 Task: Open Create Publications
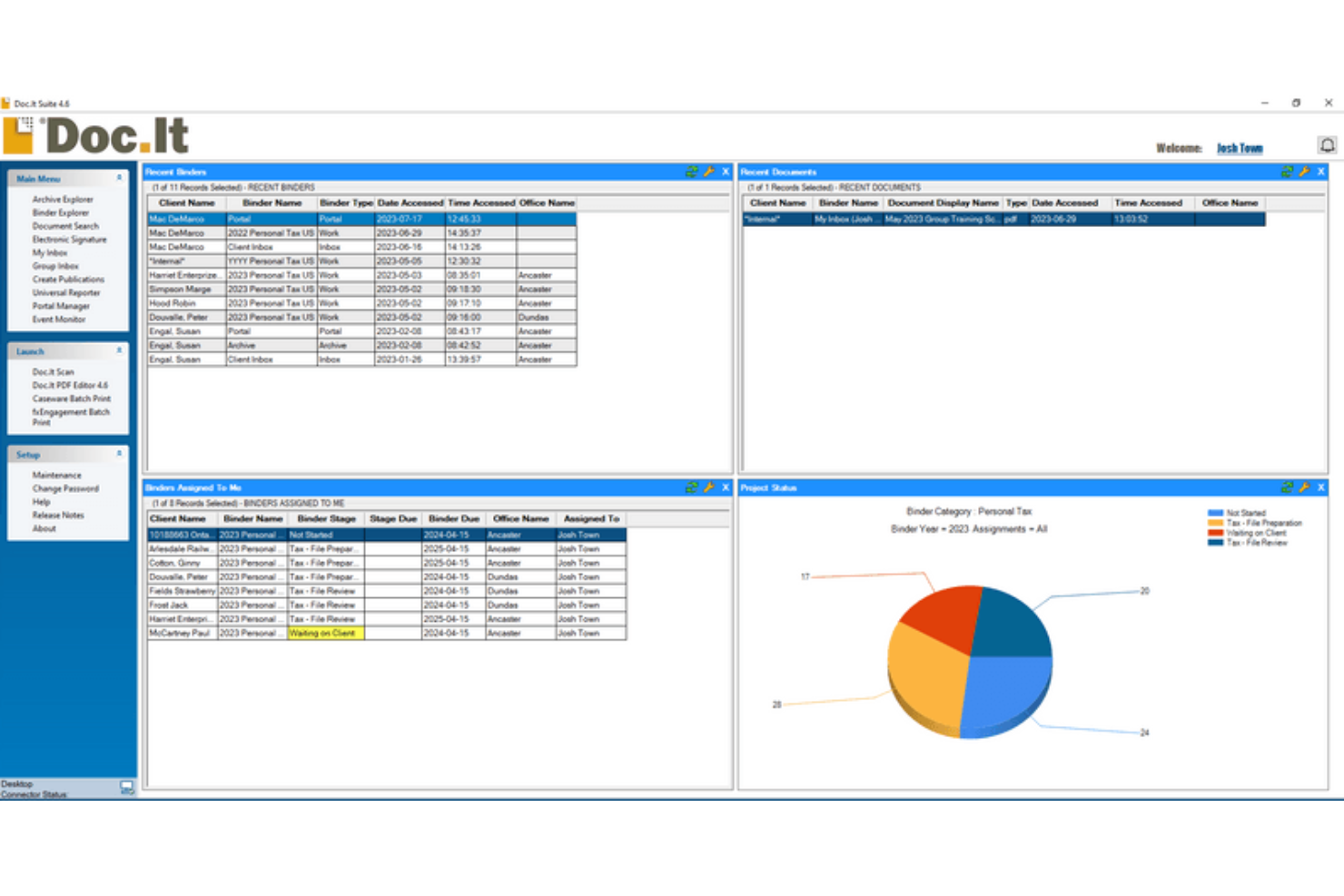(68, 280)
